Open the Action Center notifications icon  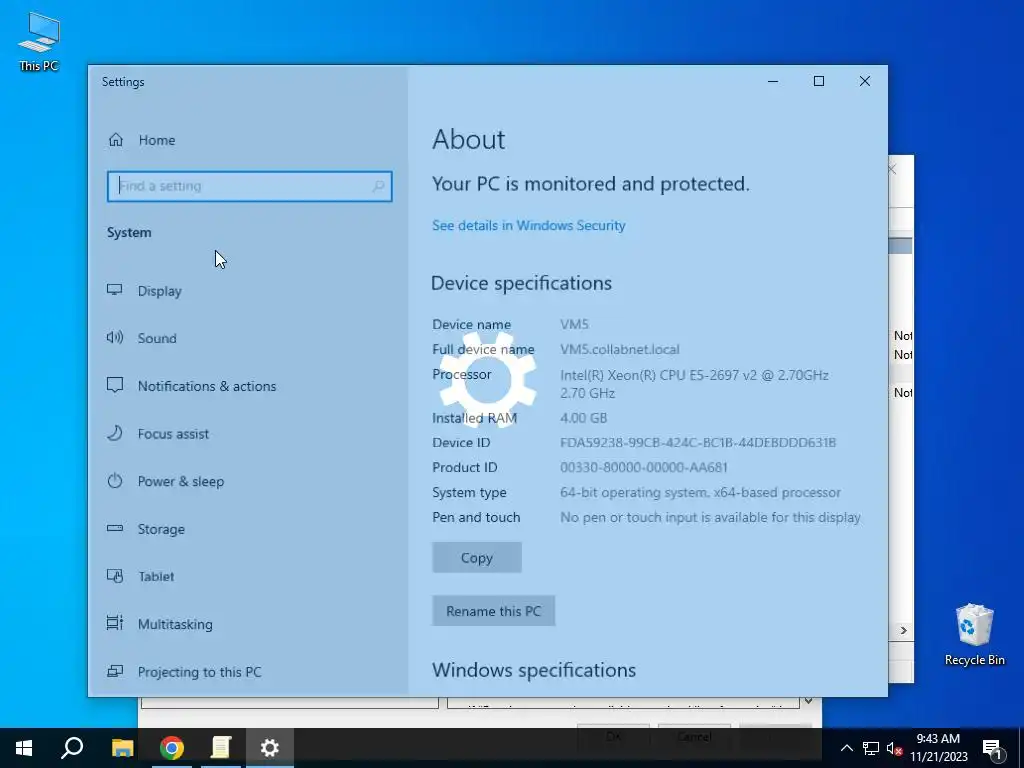point(992,749)
